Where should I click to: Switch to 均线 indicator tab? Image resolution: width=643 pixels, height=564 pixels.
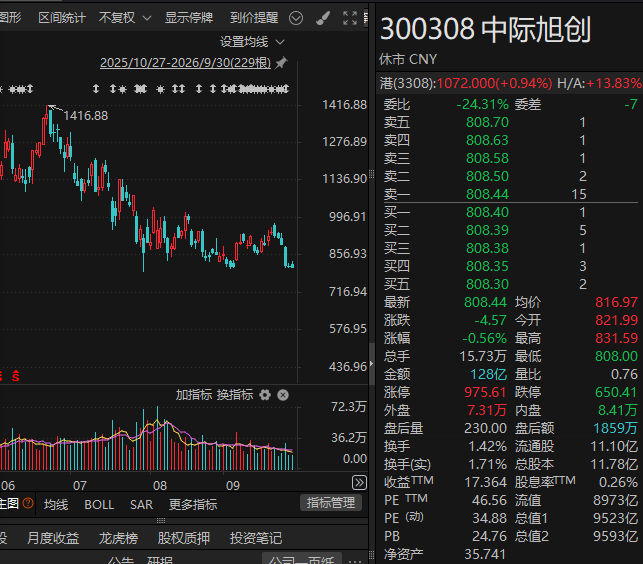click(56, 504)
